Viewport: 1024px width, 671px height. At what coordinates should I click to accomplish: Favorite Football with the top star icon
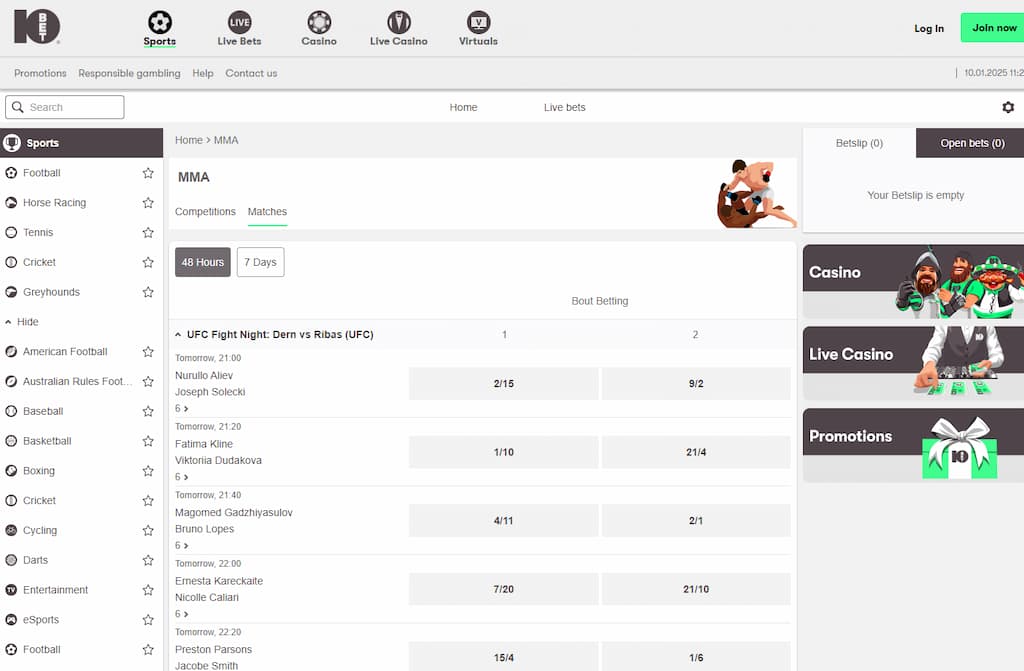click(148, 172)
